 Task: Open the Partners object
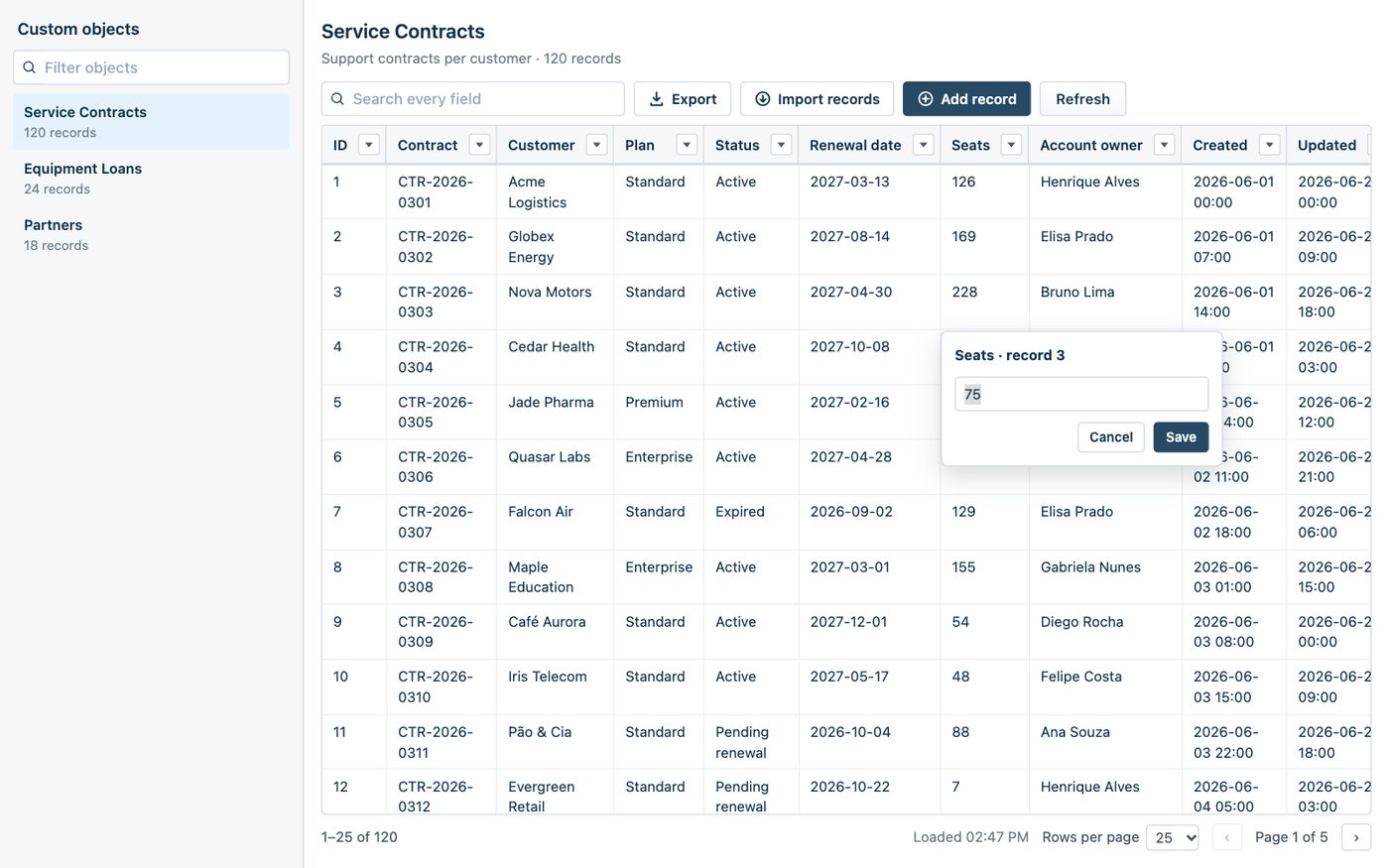(151, 234)
